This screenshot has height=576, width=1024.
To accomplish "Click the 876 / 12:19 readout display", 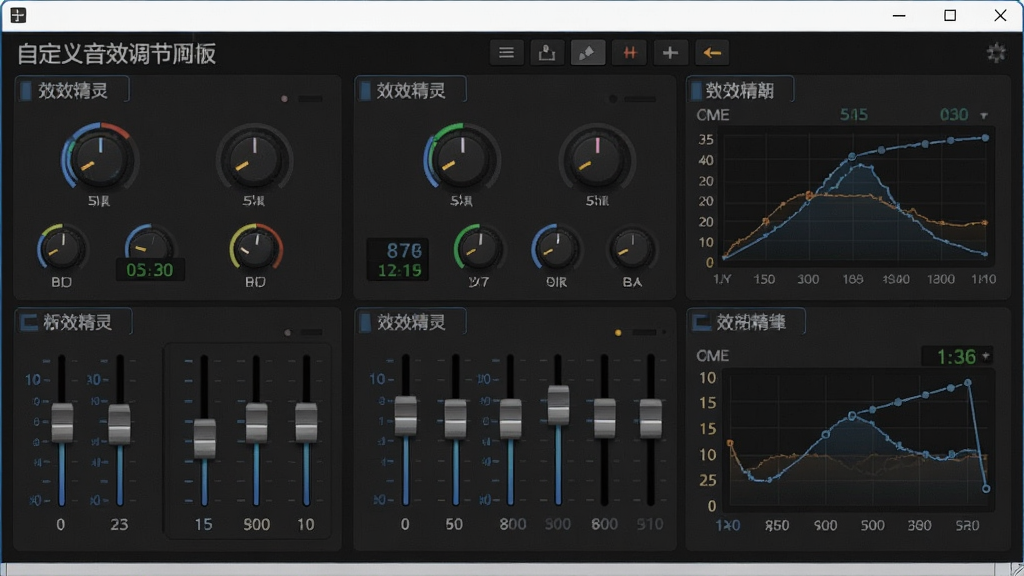I will tap(398, 260).
